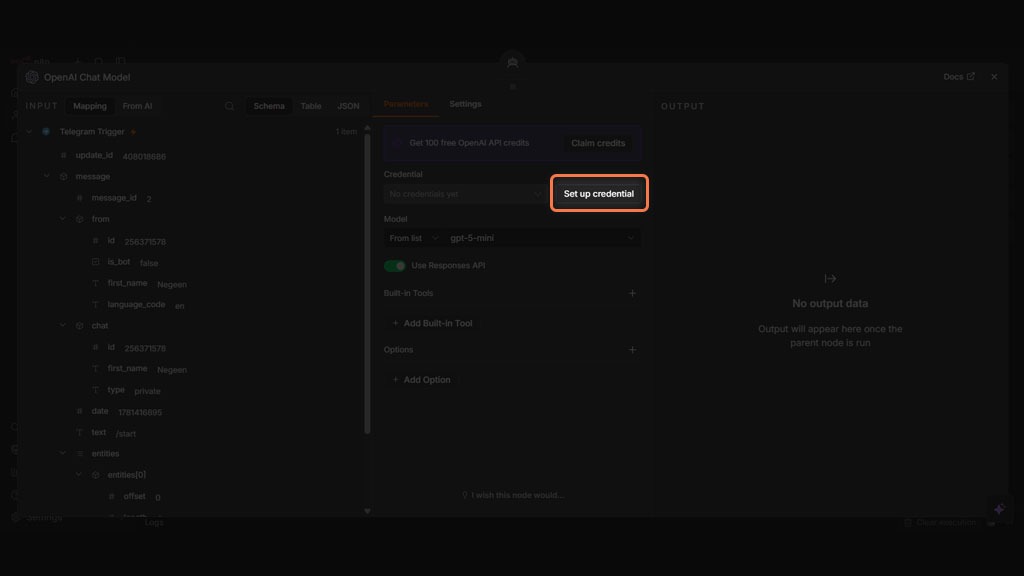Screen dimensions: 1024x576
Task: Collapse the chat object
Action: pos(63,325)
